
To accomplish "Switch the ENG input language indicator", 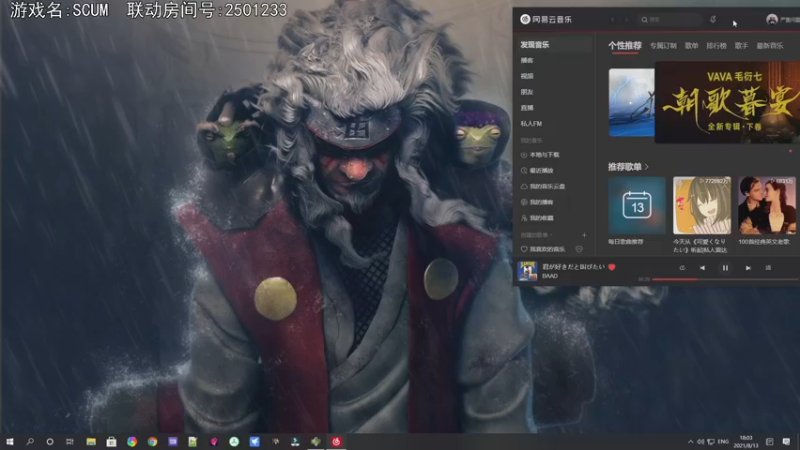I will coord(723,442).
